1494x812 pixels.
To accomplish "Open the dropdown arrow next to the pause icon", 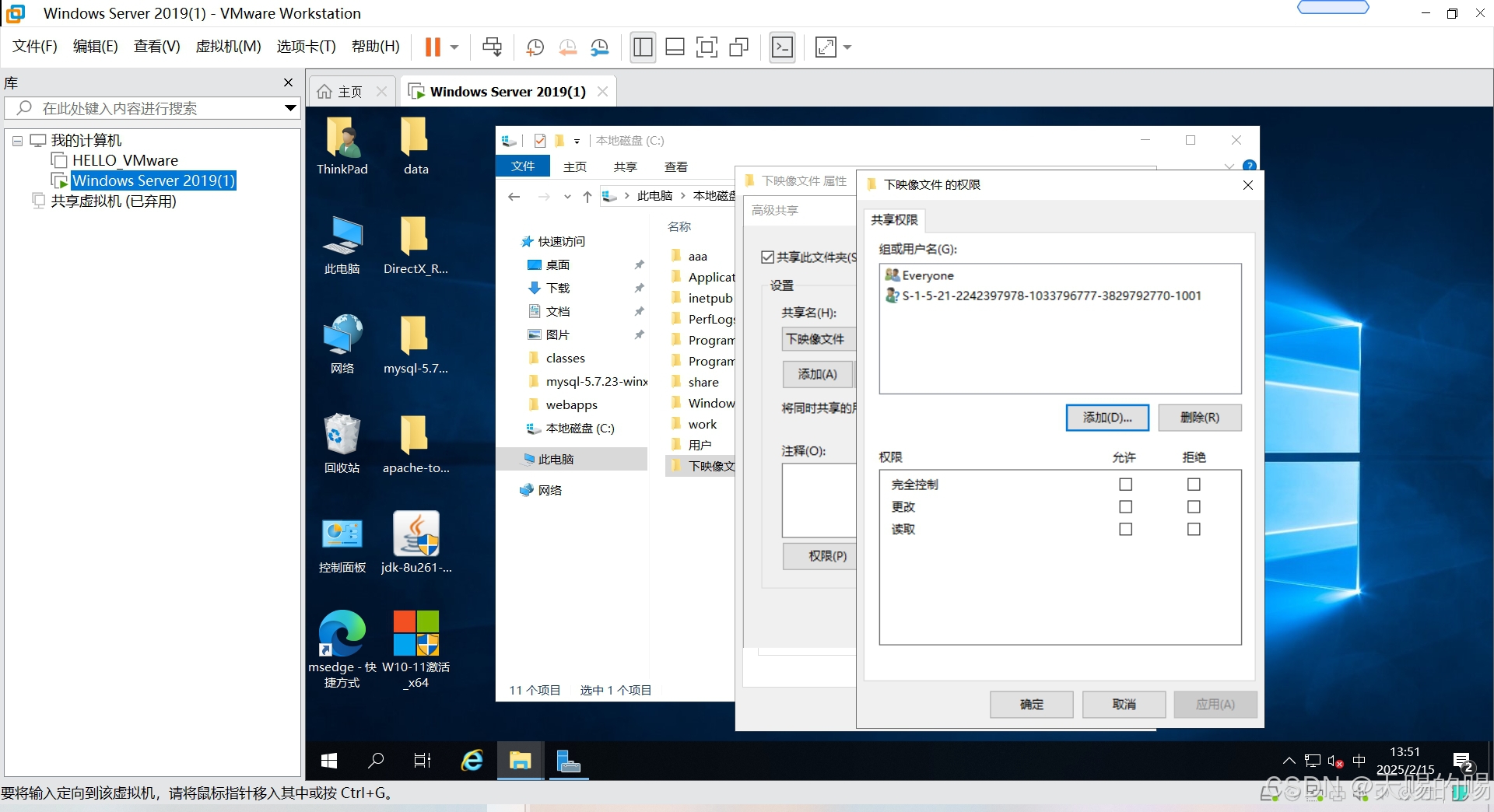I will pos(454,47).
